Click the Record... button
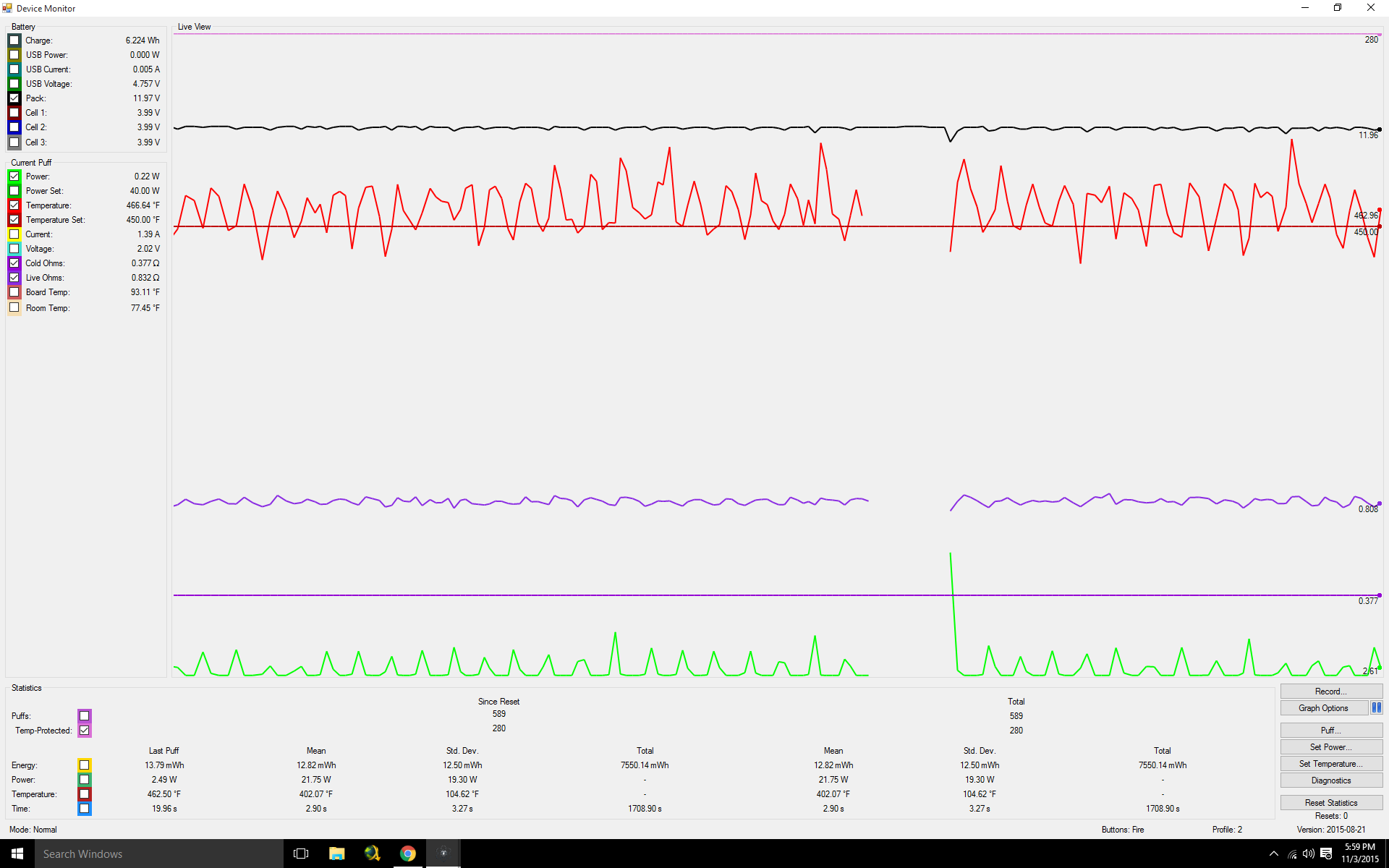1389x868 pixels. (1330, 692)
